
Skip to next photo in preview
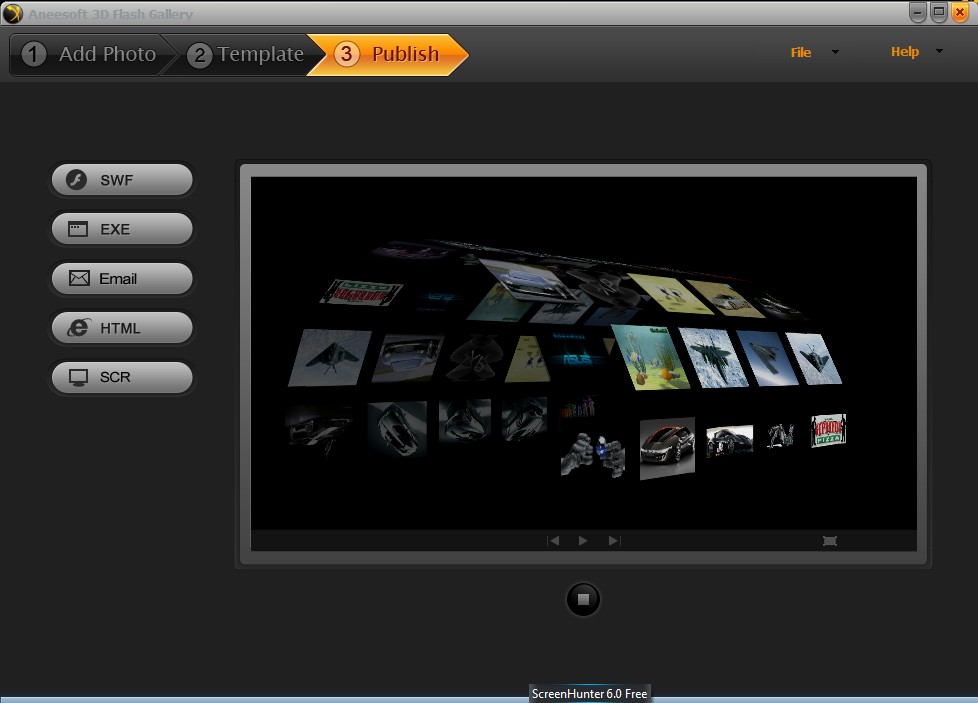[614, 540]
